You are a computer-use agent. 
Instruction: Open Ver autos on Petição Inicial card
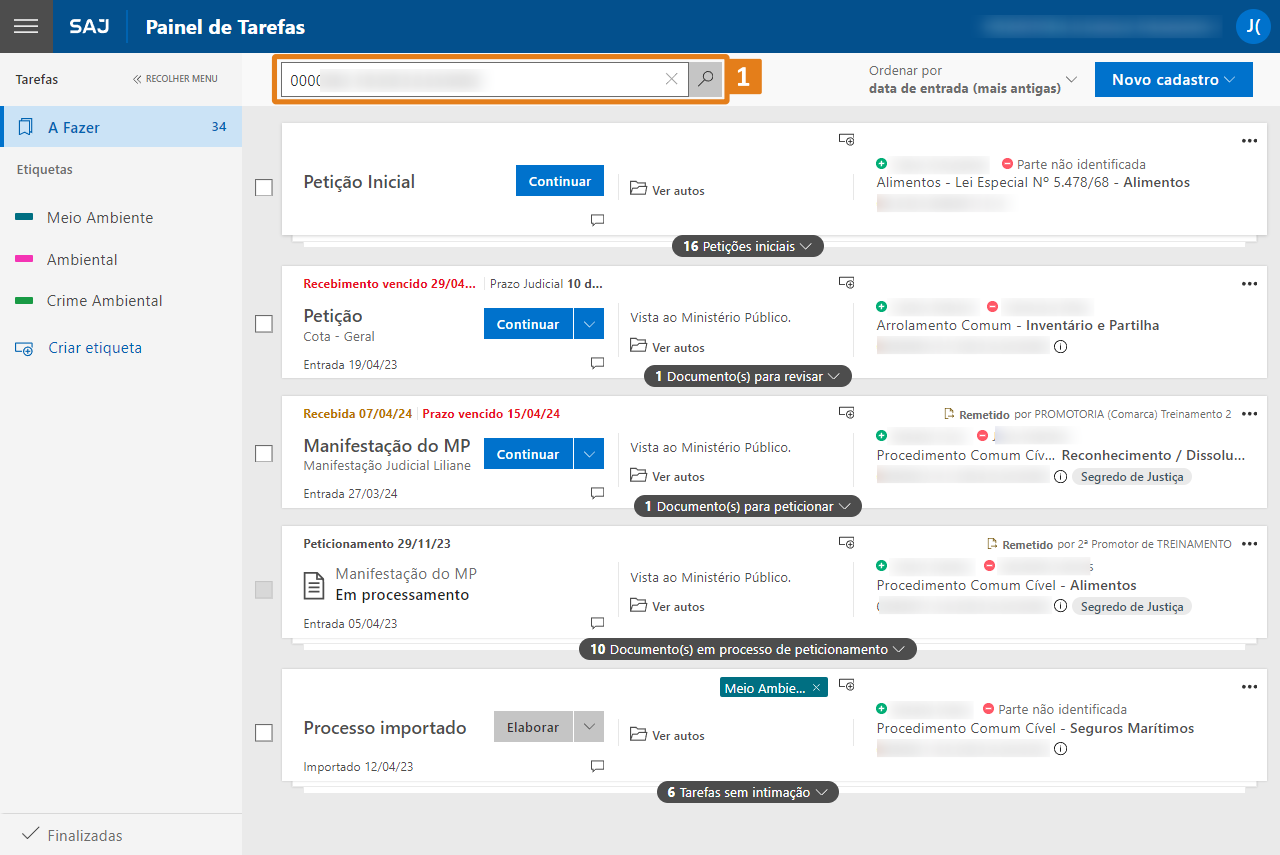667,189
